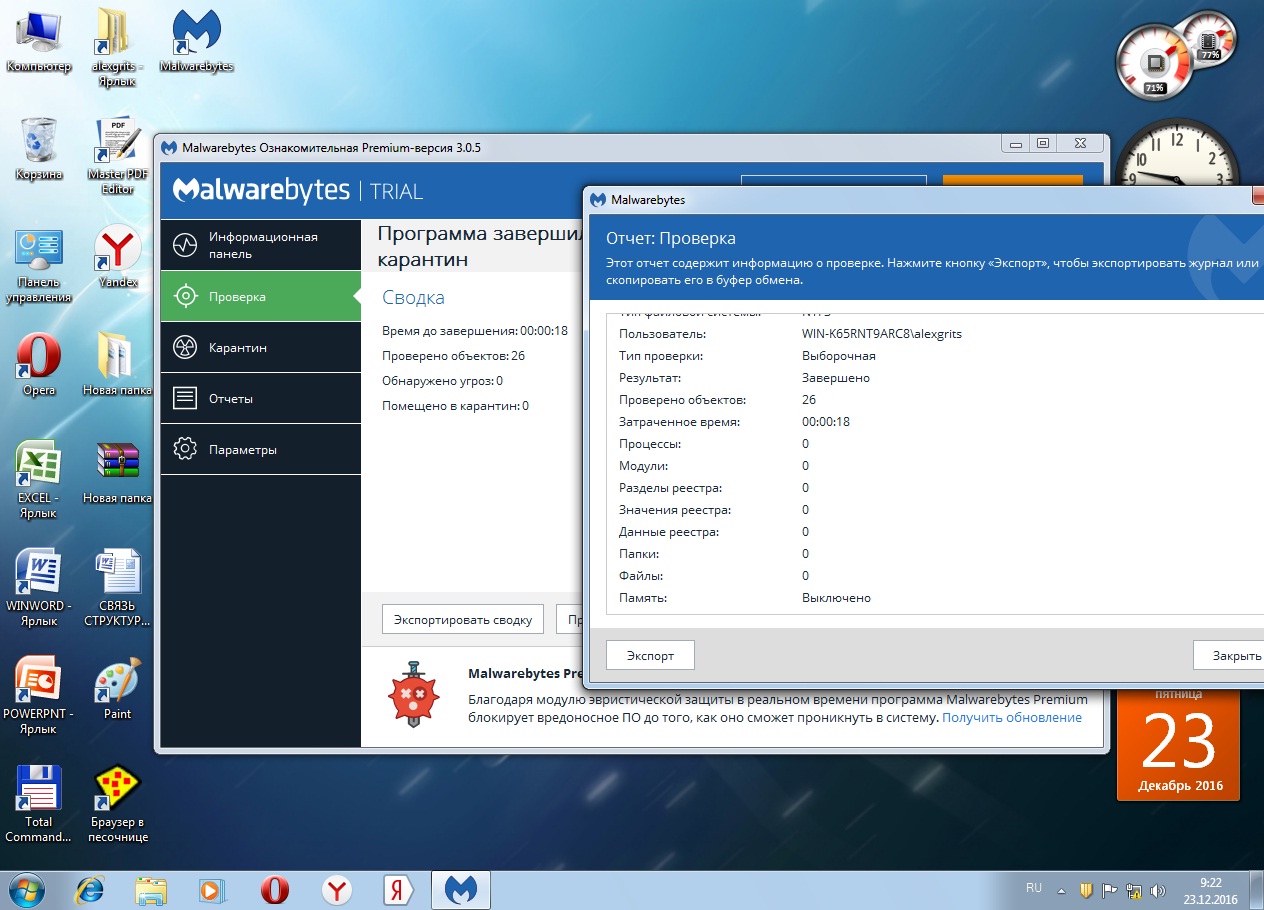Open the Карантин section in sidebar
The image size is (1264, 910).
260,347
